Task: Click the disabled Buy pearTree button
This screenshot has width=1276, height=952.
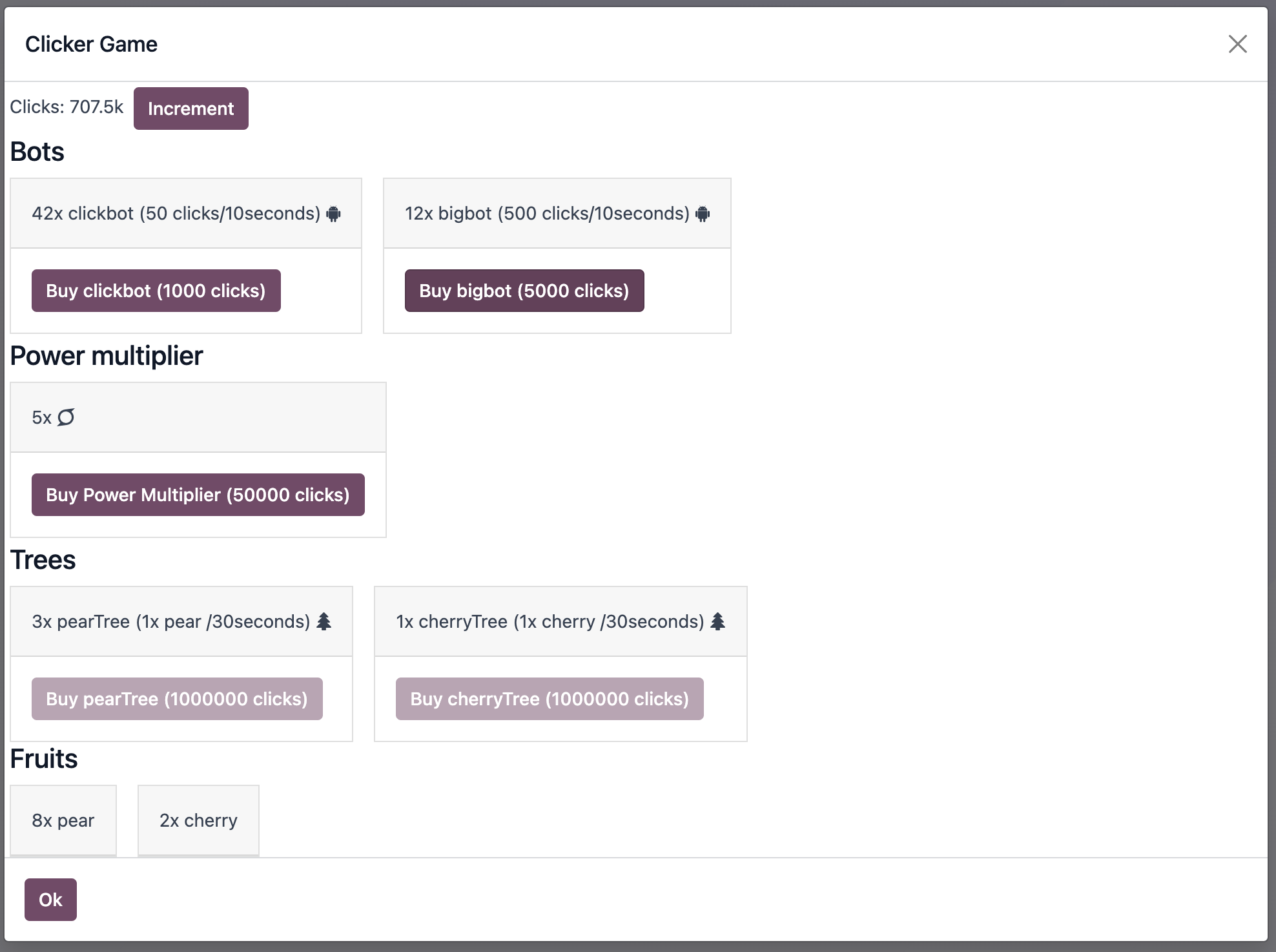Action: click(177, 698)
